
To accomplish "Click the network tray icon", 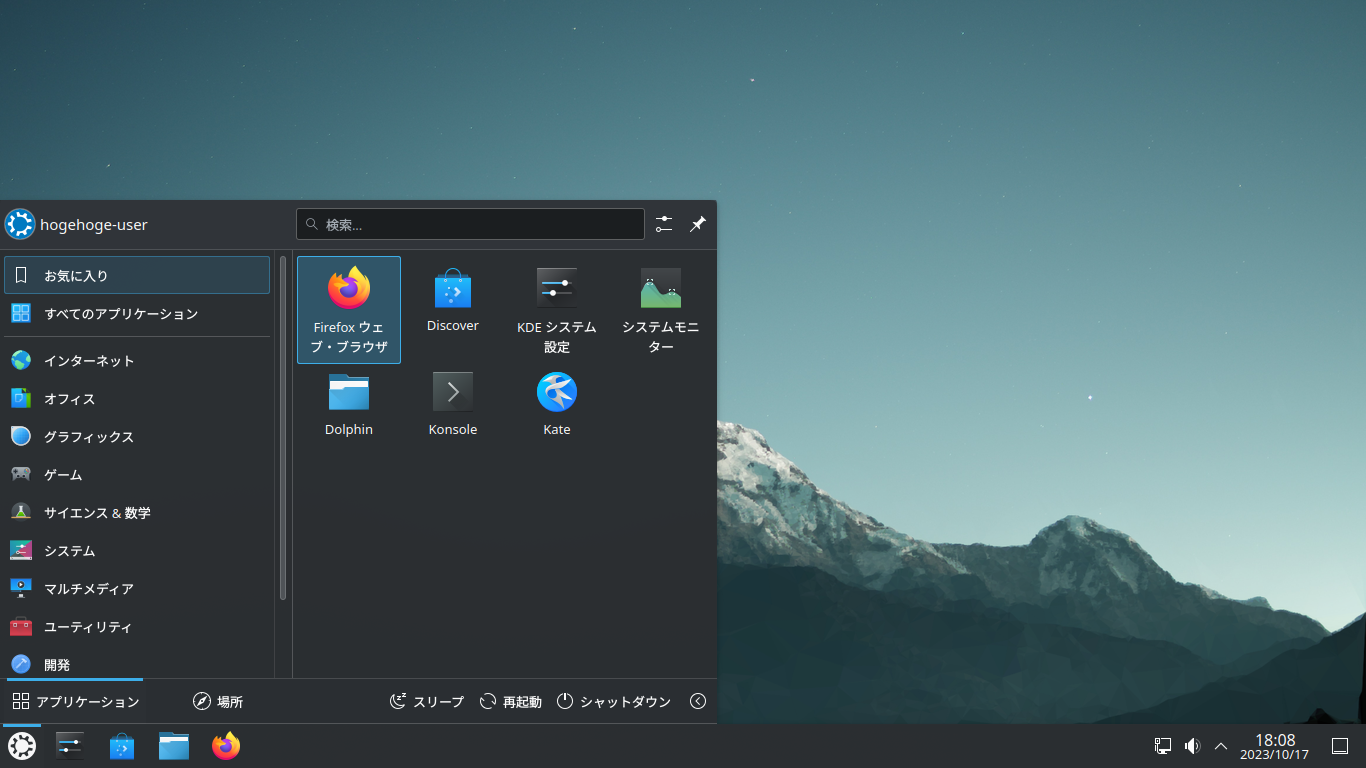I will 1163,746.
